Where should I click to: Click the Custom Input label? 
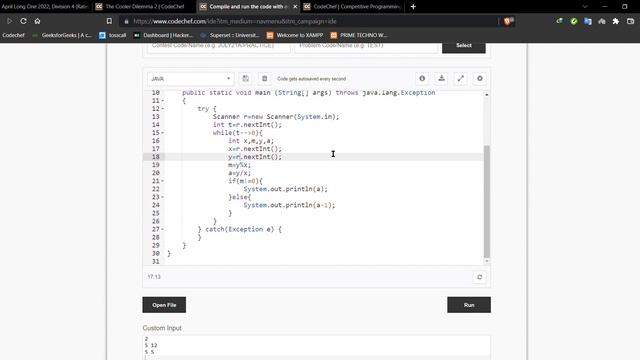click(x=162, y=328)
